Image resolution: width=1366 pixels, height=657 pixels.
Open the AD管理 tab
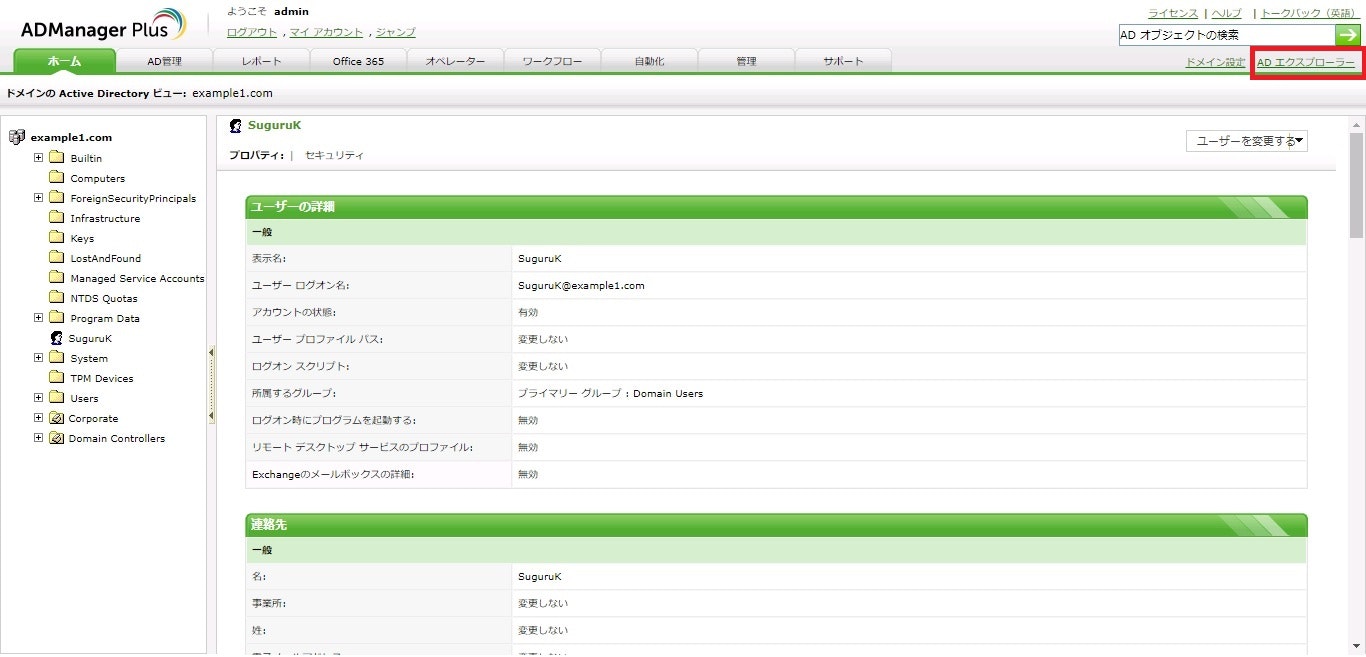(x=164, y=61)
